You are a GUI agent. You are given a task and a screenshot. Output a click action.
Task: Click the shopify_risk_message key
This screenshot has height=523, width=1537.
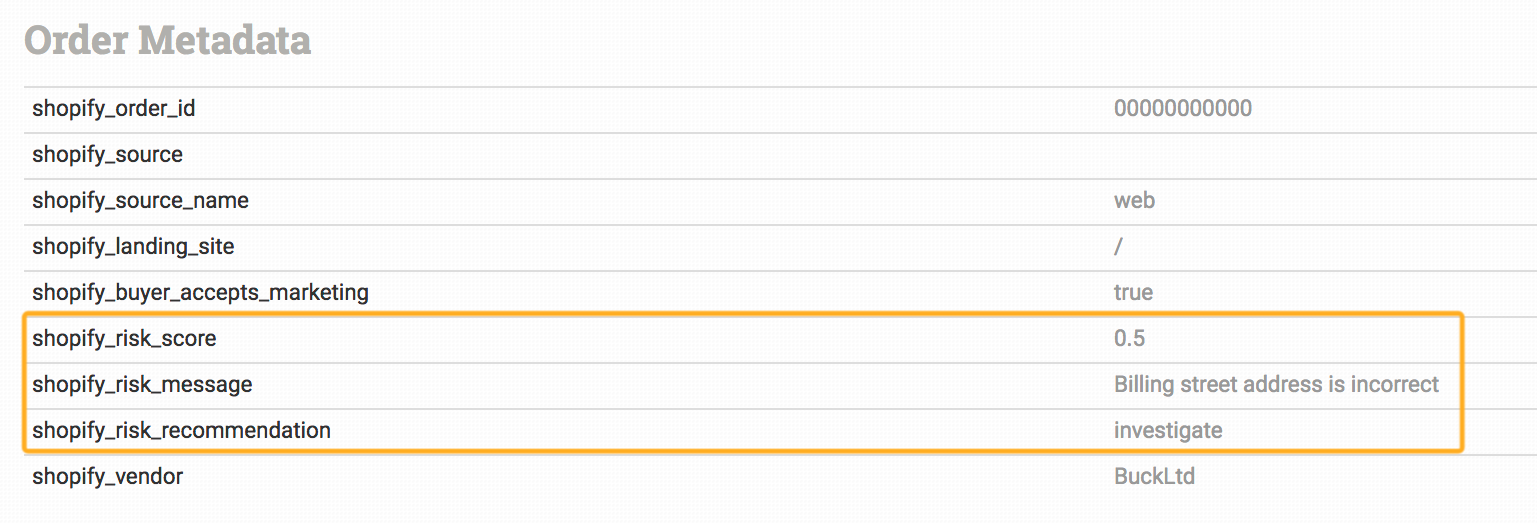(142, 385)
